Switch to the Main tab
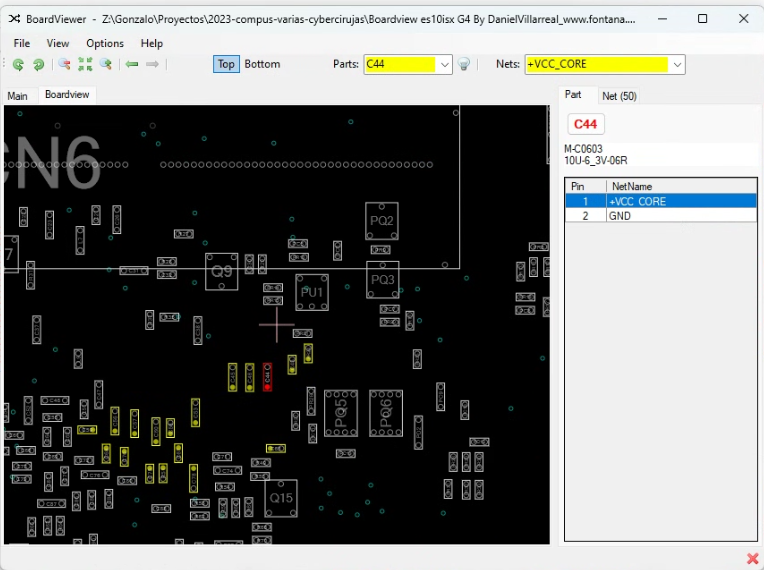764x570 pixels. [x=18, y=96]
